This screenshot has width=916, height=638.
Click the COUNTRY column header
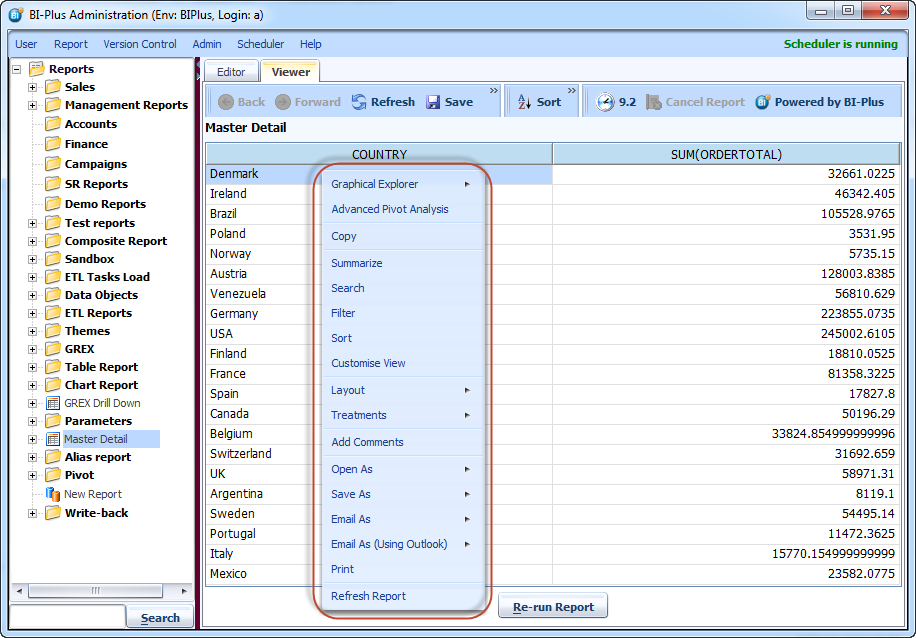(x=379, y=154)
